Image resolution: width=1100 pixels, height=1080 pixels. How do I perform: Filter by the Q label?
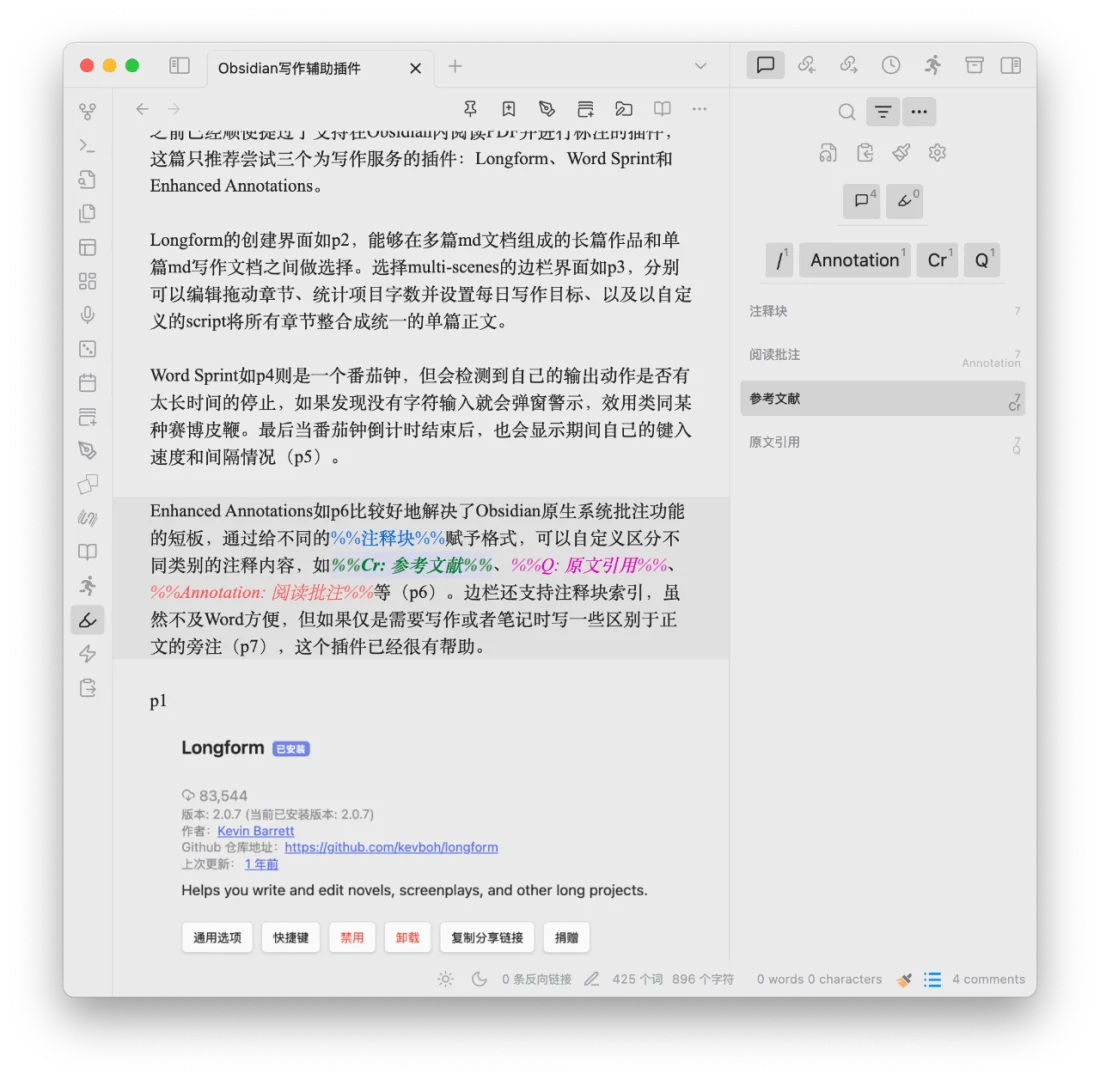pos(982,260)
